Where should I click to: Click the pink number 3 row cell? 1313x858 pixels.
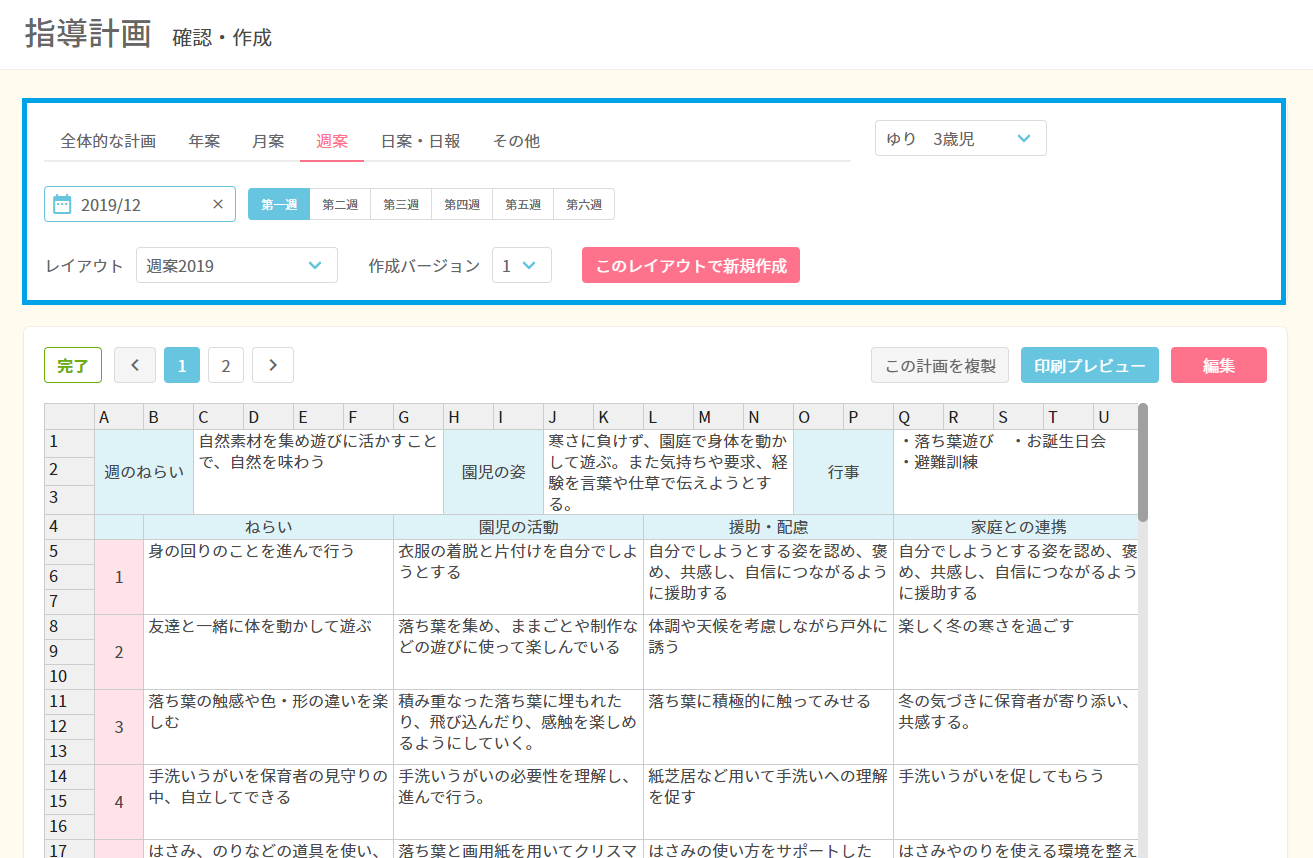[x=119, y=727]
